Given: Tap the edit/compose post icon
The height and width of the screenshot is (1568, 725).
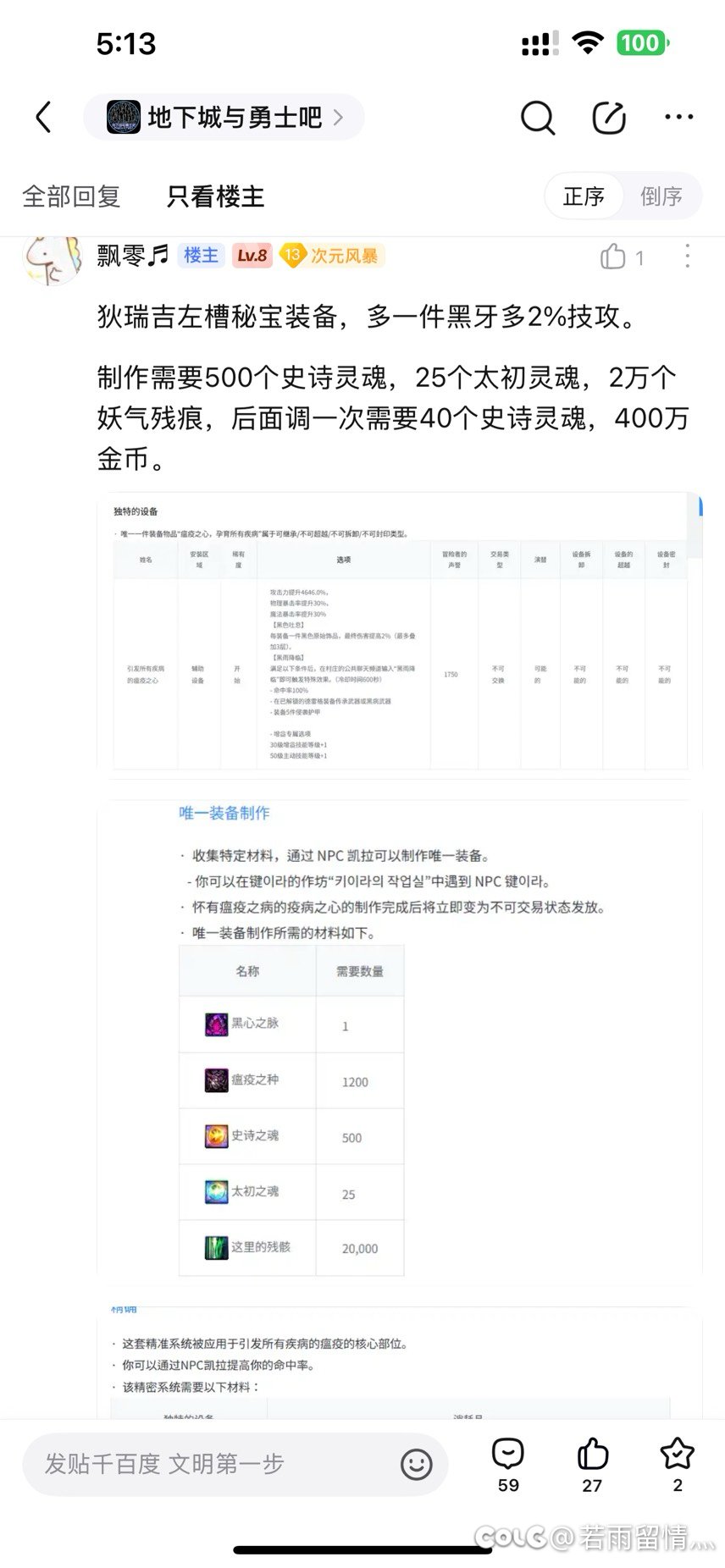Looking at the screenshot, I should pyautogui.click(x=609, y=118).
